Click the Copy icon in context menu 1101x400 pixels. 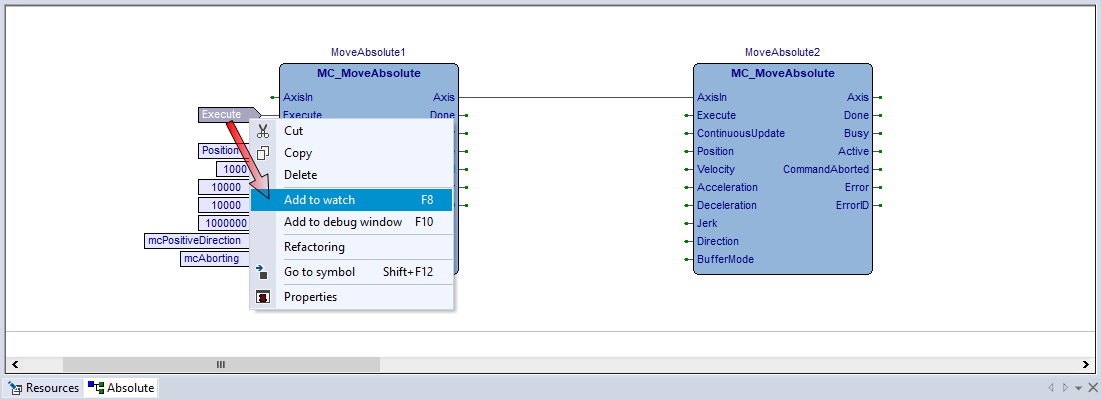pos(263,153)
